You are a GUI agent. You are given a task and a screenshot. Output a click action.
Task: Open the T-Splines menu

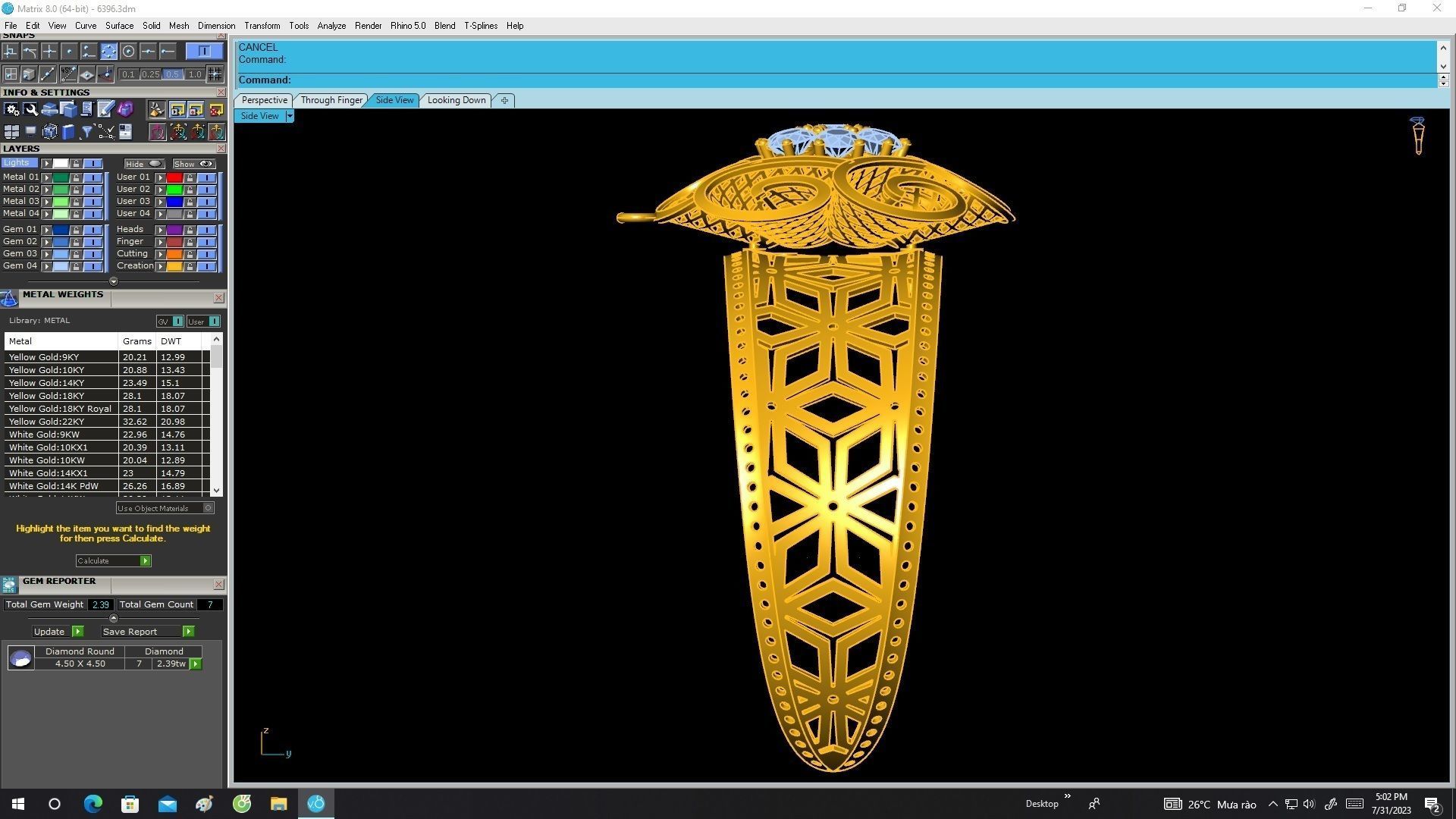[x=480, y=26]
